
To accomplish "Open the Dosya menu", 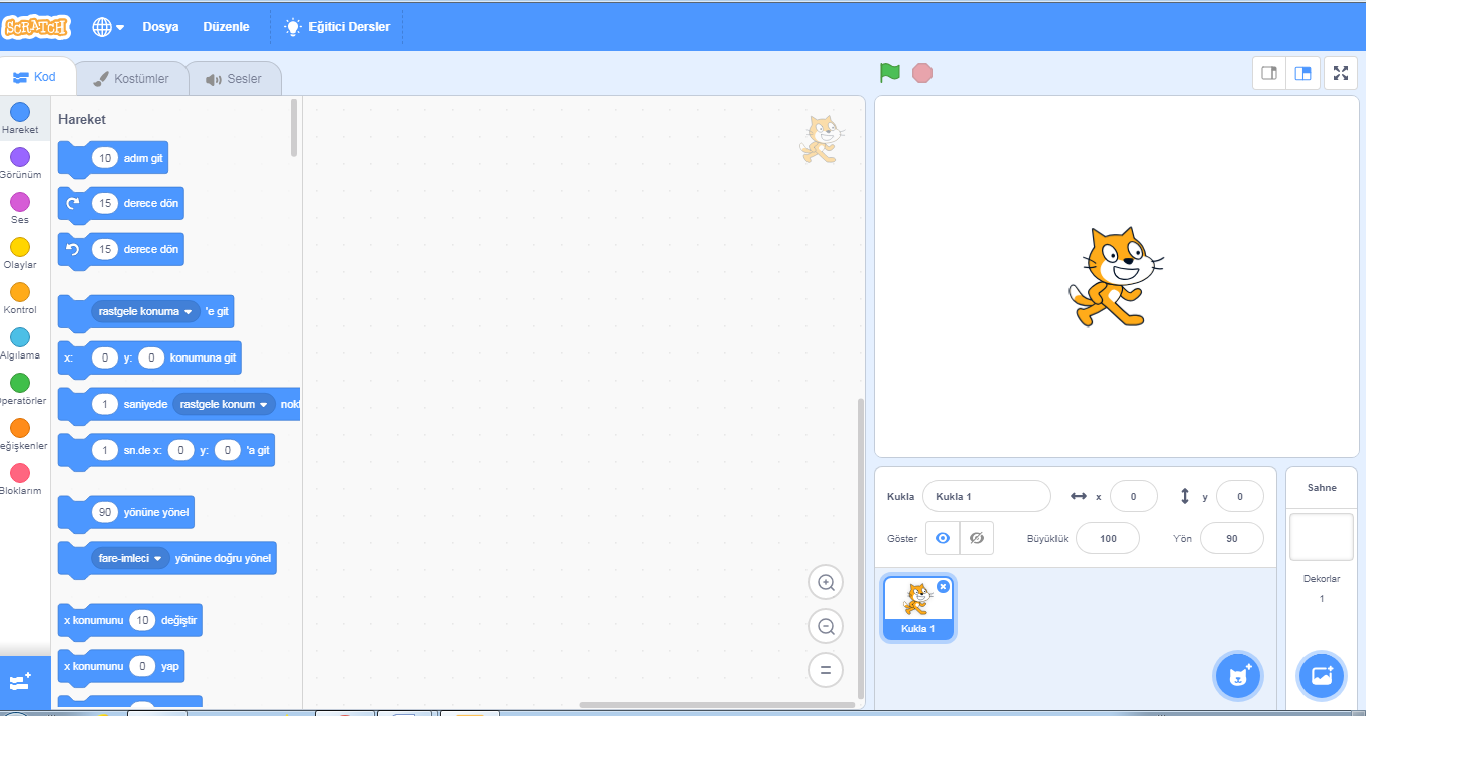I will (160, 27).
